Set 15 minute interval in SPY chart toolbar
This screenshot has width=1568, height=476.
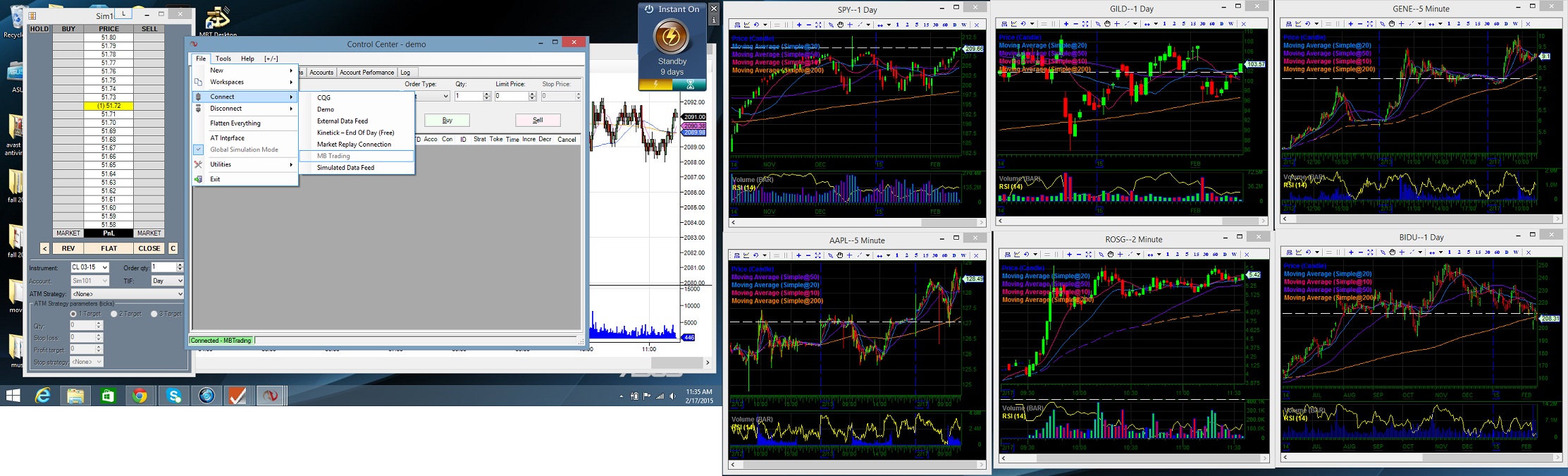pyautogui.click(x=926, y=25)
